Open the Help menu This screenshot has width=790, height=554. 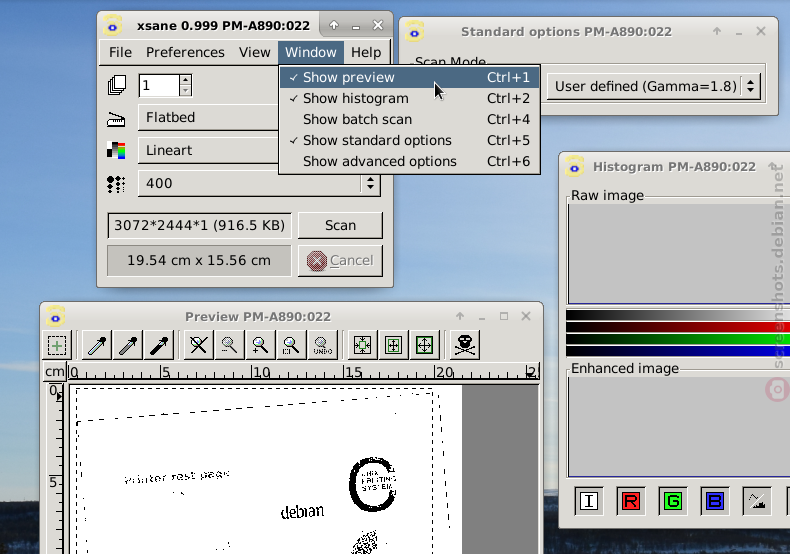(366, 52)
